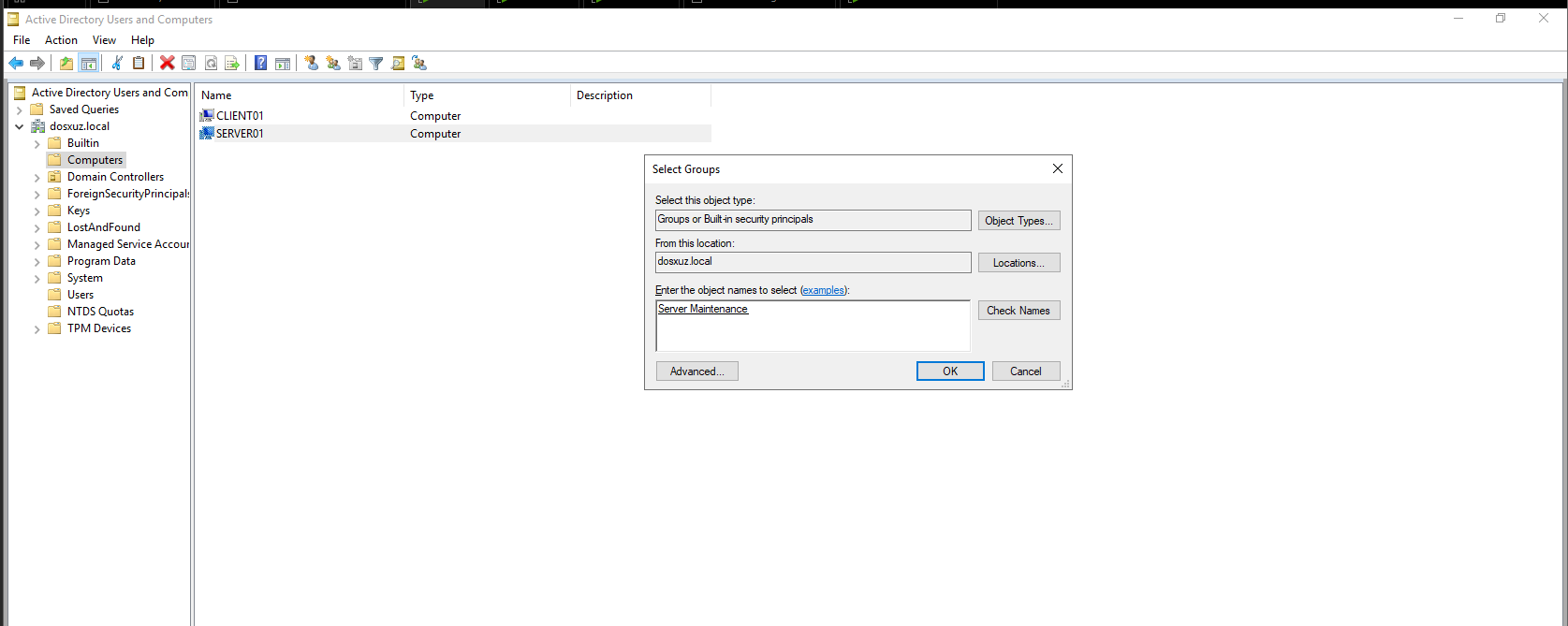Open the Action menu

click(61, 40)
